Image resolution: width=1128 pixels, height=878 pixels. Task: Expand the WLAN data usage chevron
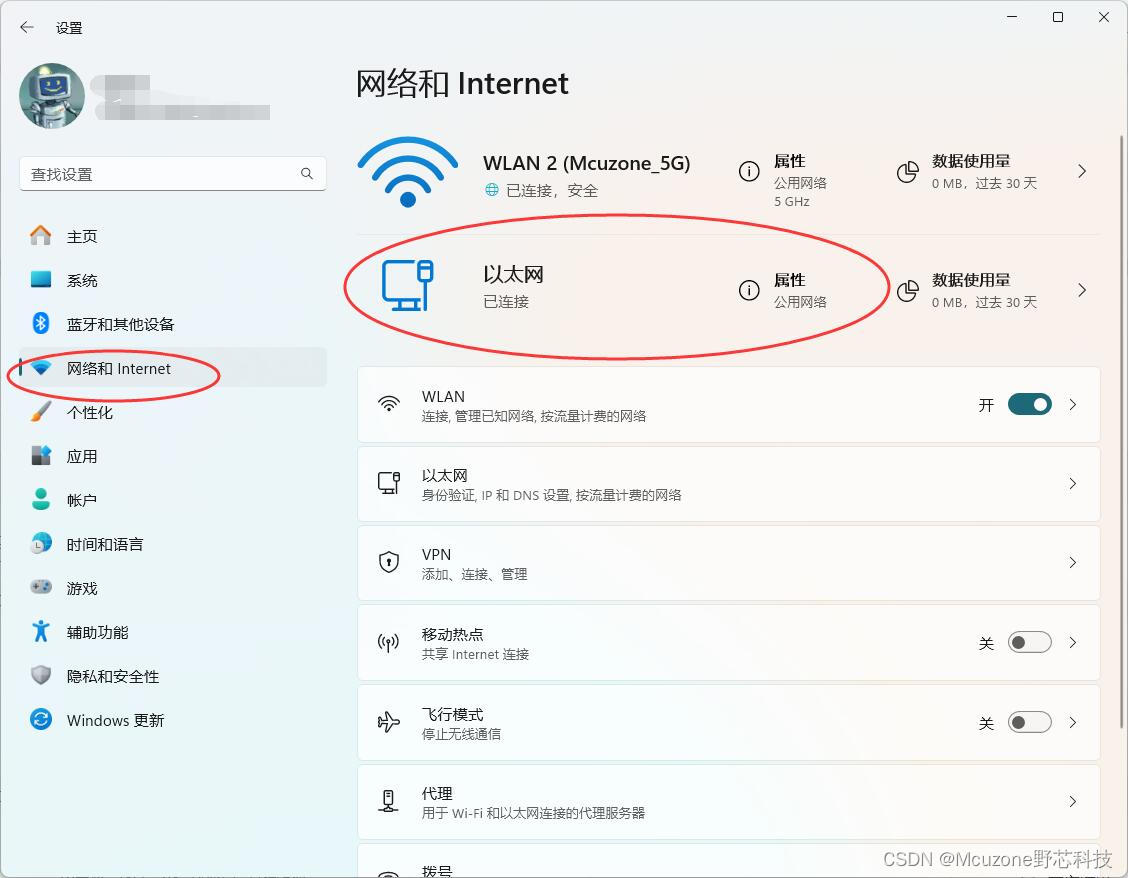click(x=1082, y=171)
